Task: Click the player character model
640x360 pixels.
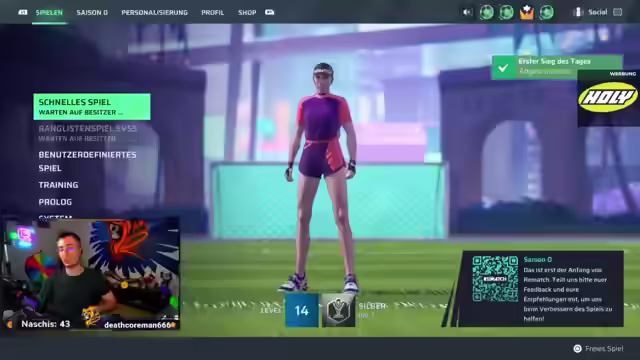Action: (x=322, y=178)
